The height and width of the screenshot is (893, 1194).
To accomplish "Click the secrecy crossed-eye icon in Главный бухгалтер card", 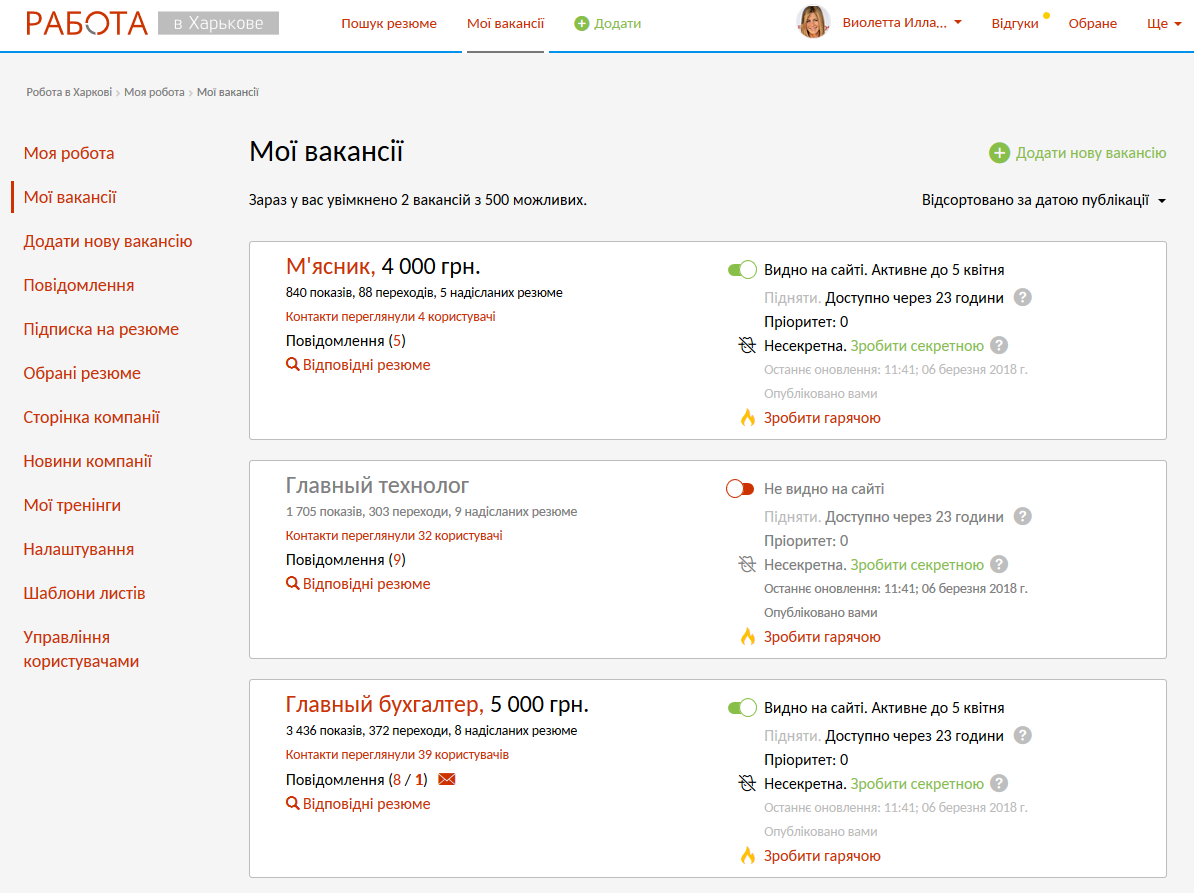I will [747, 784].
